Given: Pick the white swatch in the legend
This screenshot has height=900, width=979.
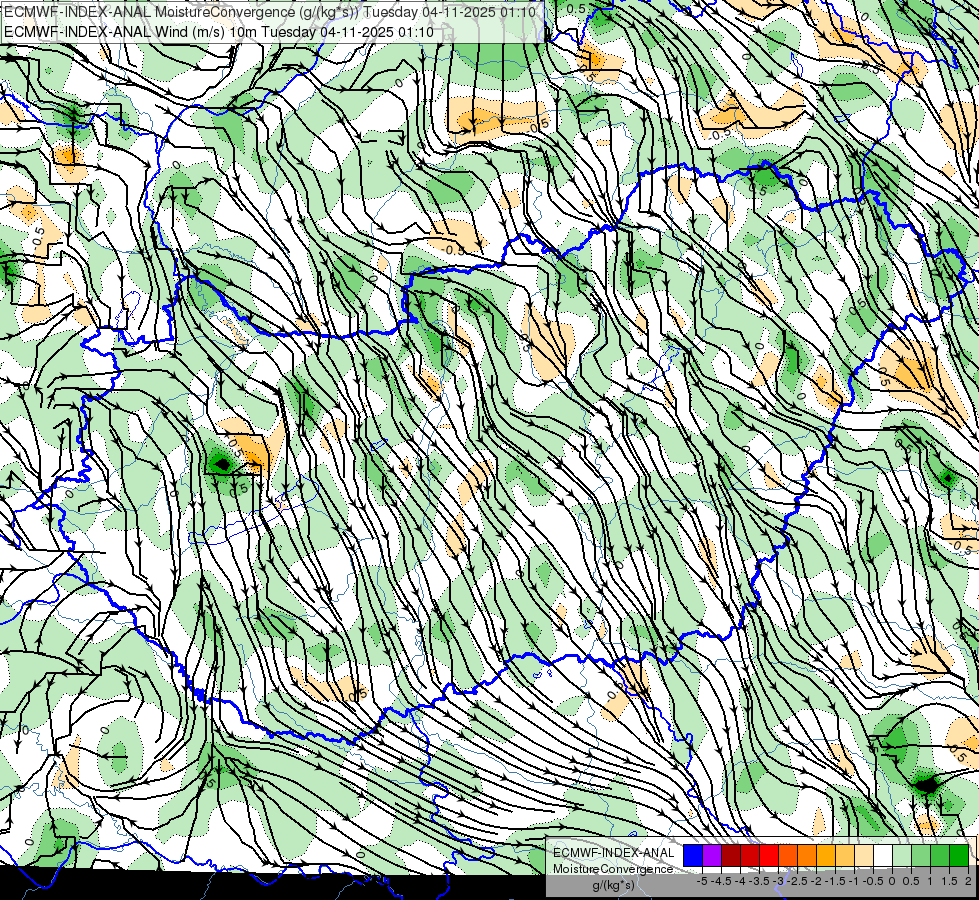Looking at the screenshot, I should click(x=883, y=855).
